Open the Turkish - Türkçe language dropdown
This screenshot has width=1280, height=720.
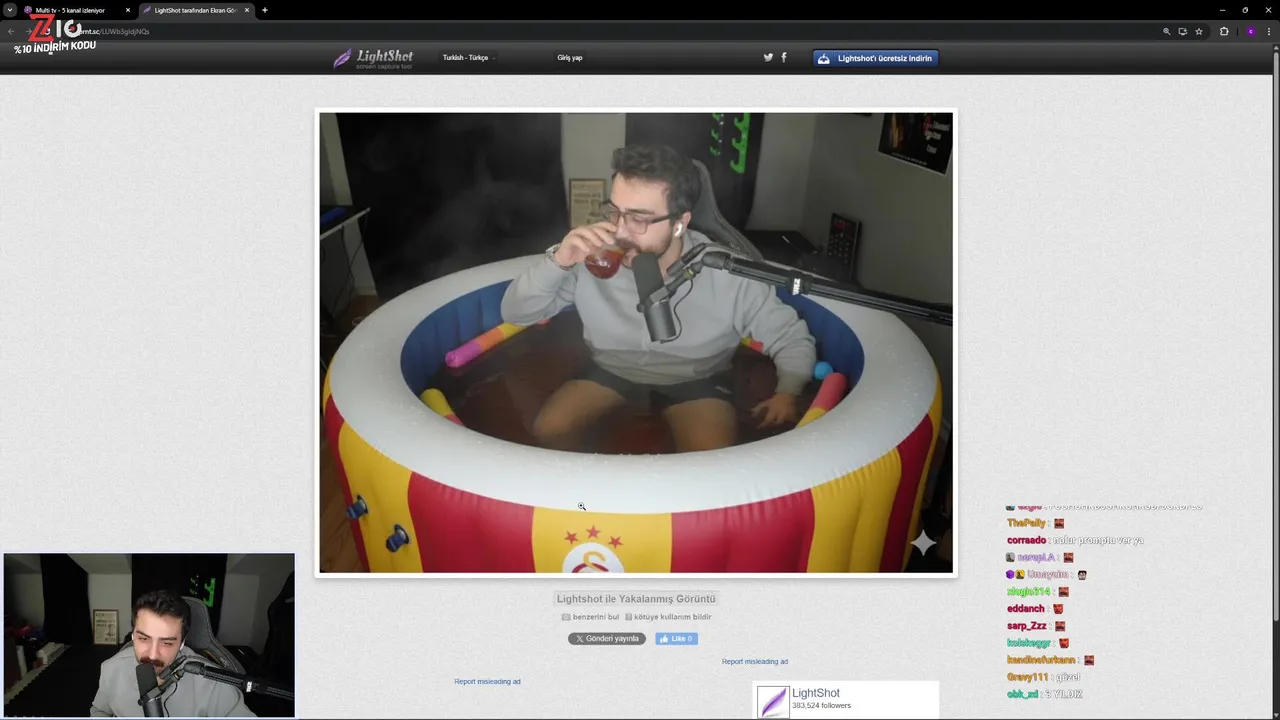tap(468, 57)
